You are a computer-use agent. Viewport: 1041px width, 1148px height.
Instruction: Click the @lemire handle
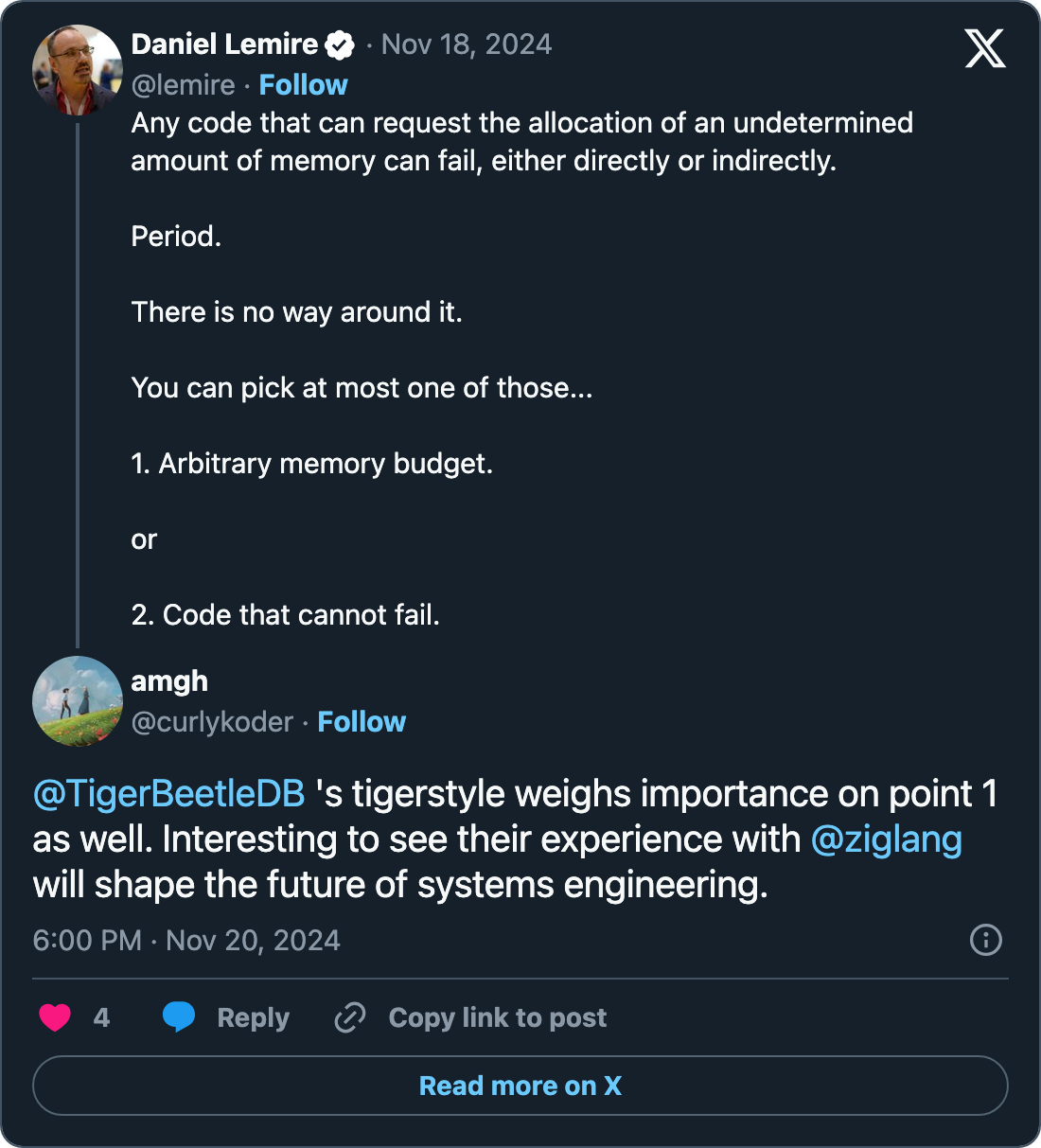[183, 85]
